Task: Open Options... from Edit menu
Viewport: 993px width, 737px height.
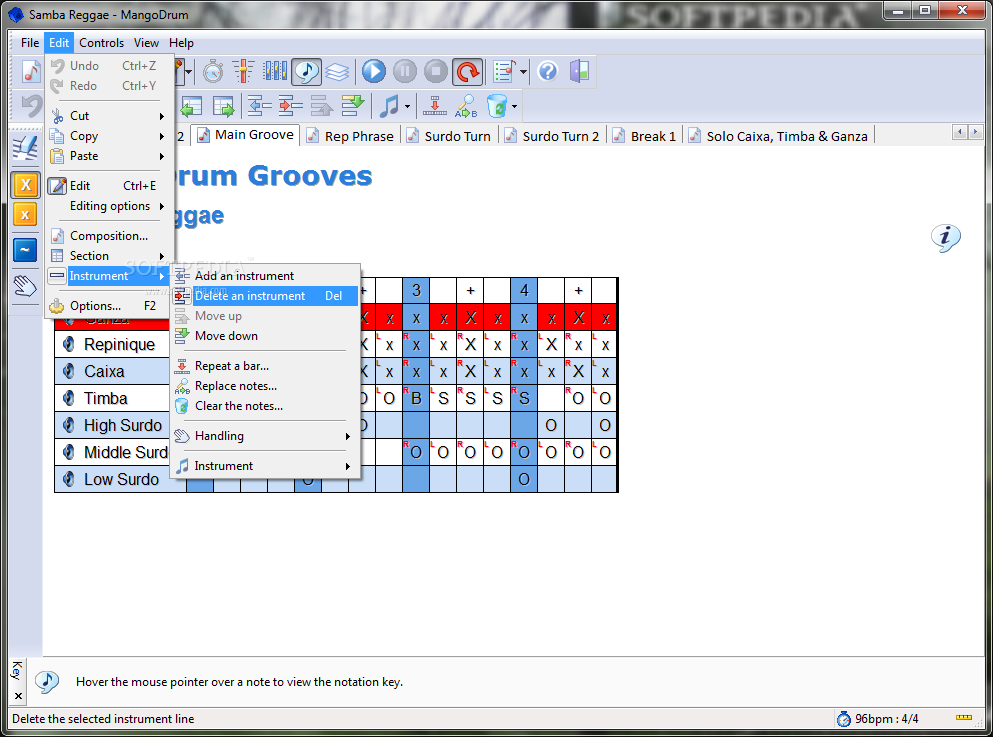Action: pyautogui.click(x=108, y=306)
